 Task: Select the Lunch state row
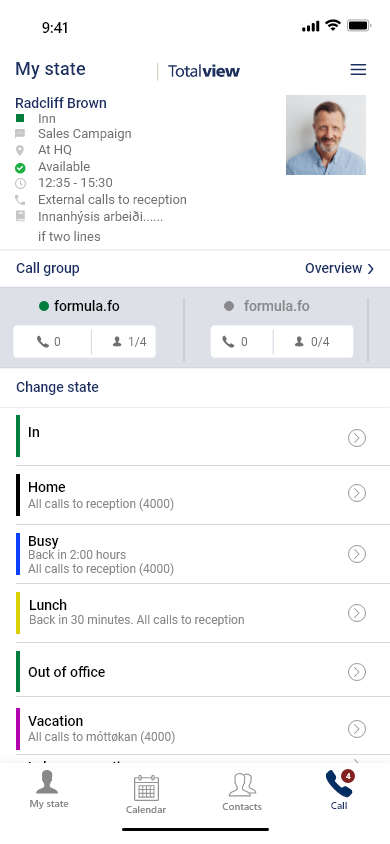[195, 613]
